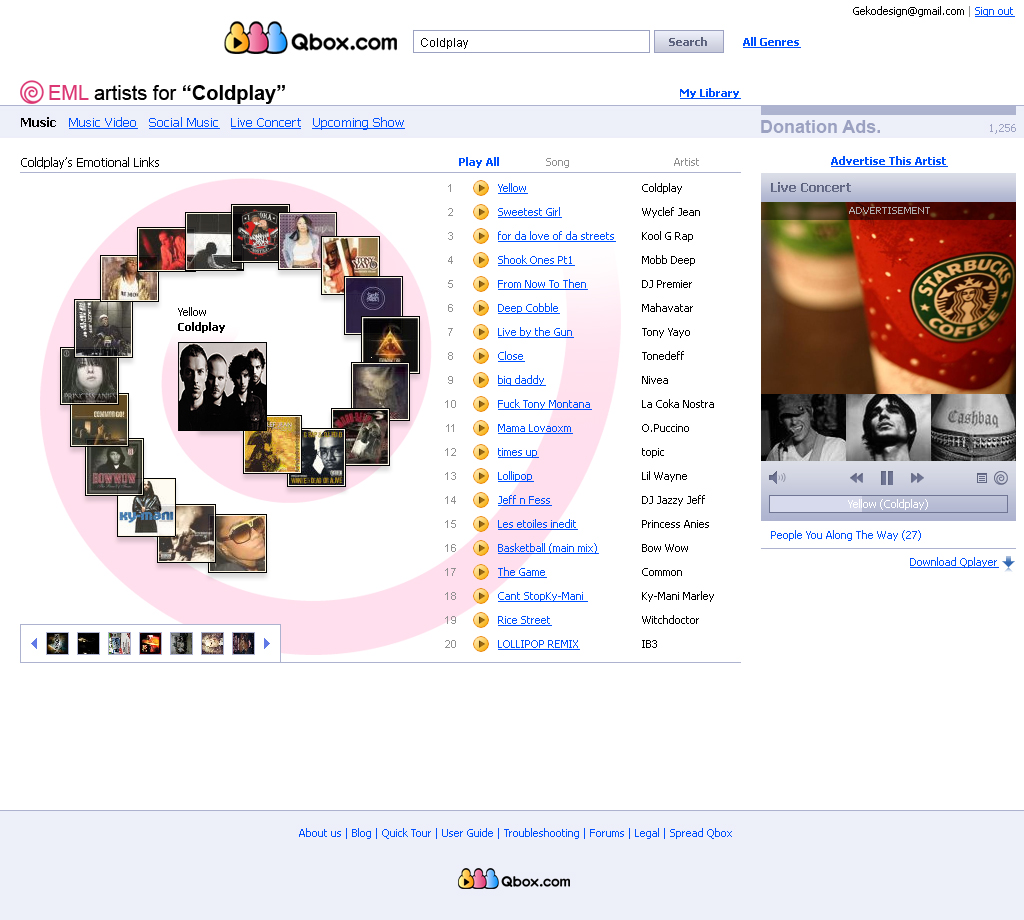Open the Quick Tour footer link
The height and width of the screenshot is (920, 1024).
(406, 833)
